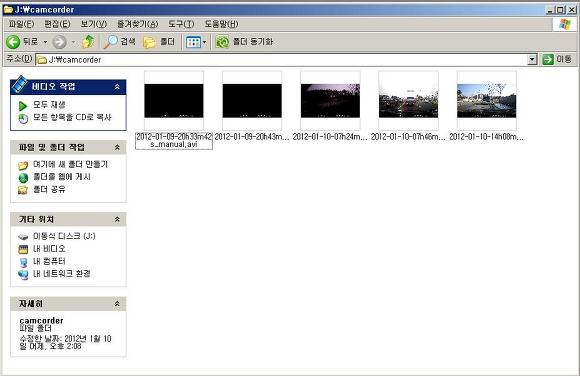The width and height of the screenshot is (580, 376).
Task: Select the 2012-01-10-14h08m video thumbnail
Action: 487,100
